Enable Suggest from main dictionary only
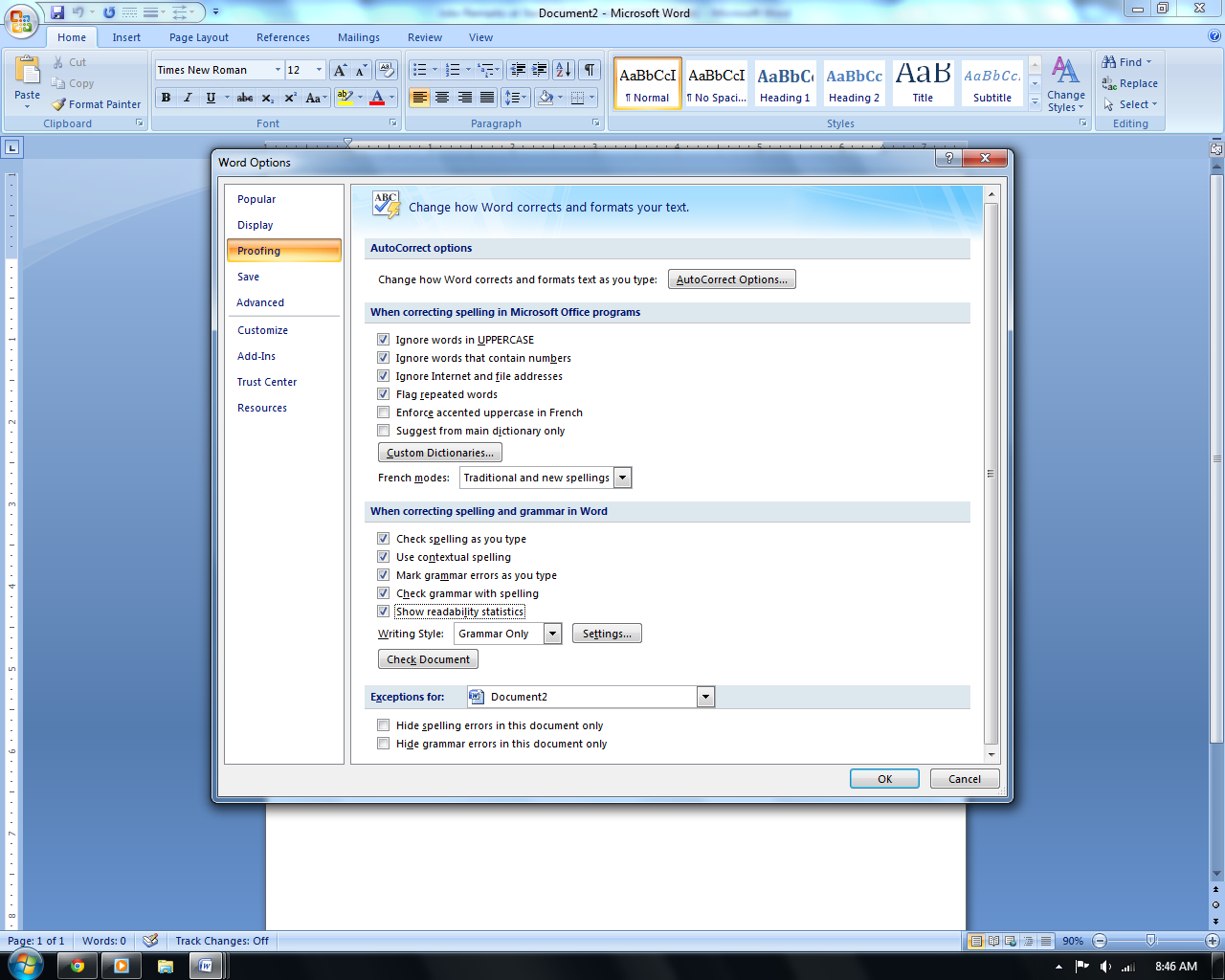Viewport: 1225px width, 980px height. pyautogui.click(x=384, y=431)
